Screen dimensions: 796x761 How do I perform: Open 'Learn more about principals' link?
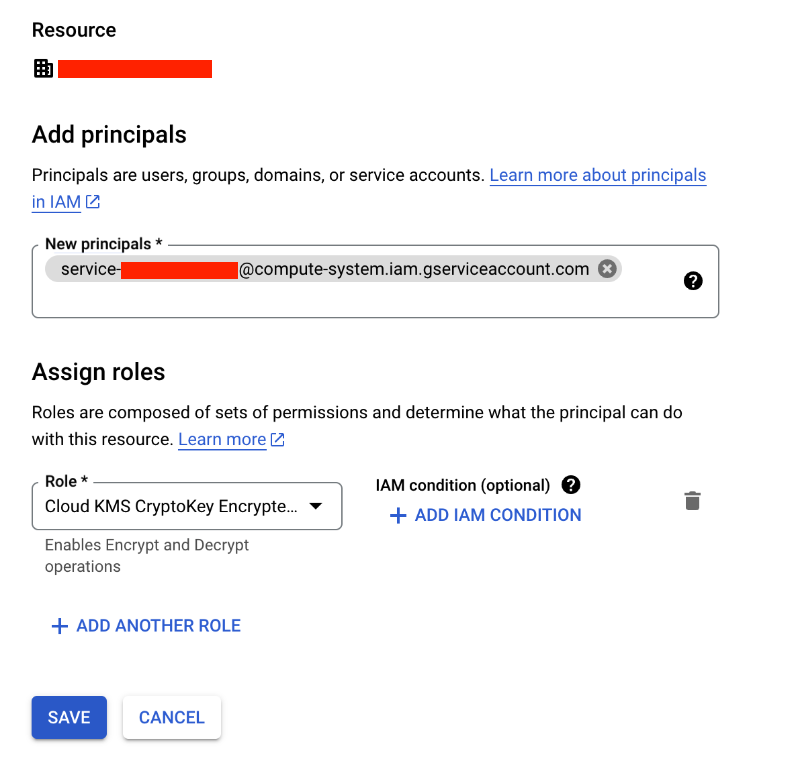pos(597,175)
